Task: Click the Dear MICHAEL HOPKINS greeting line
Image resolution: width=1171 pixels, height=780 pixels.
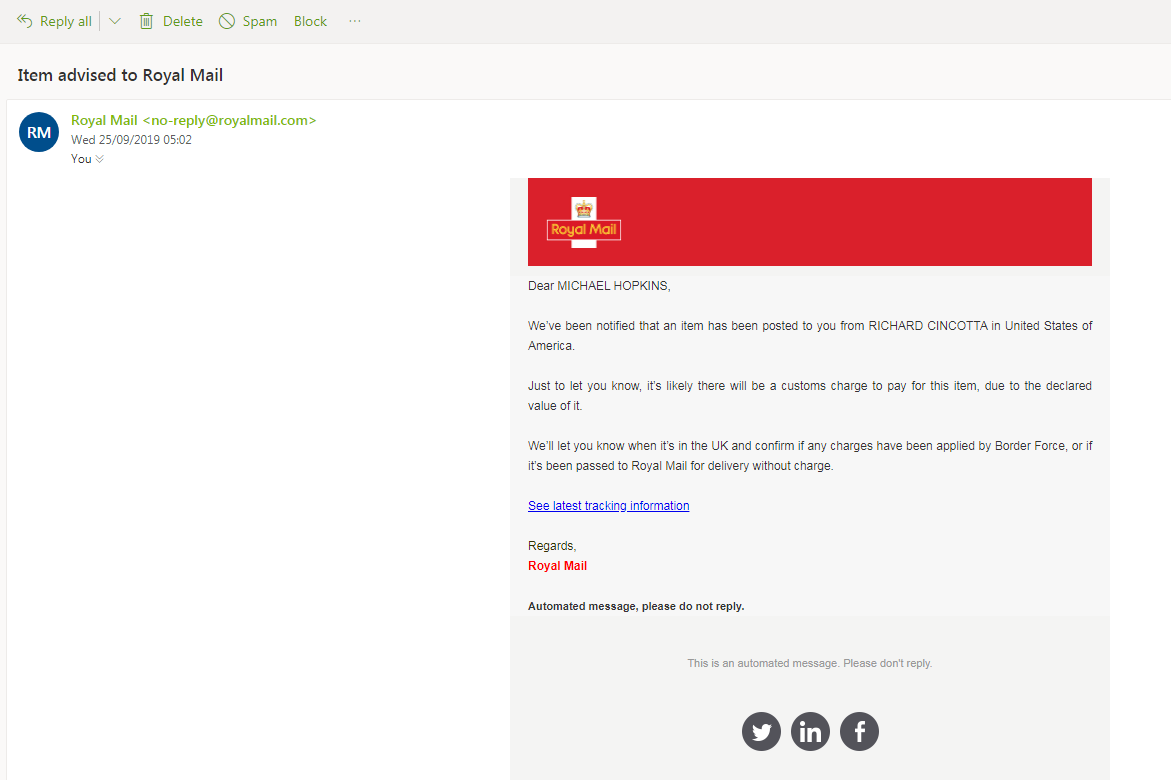Action: [x=599, y=286]
